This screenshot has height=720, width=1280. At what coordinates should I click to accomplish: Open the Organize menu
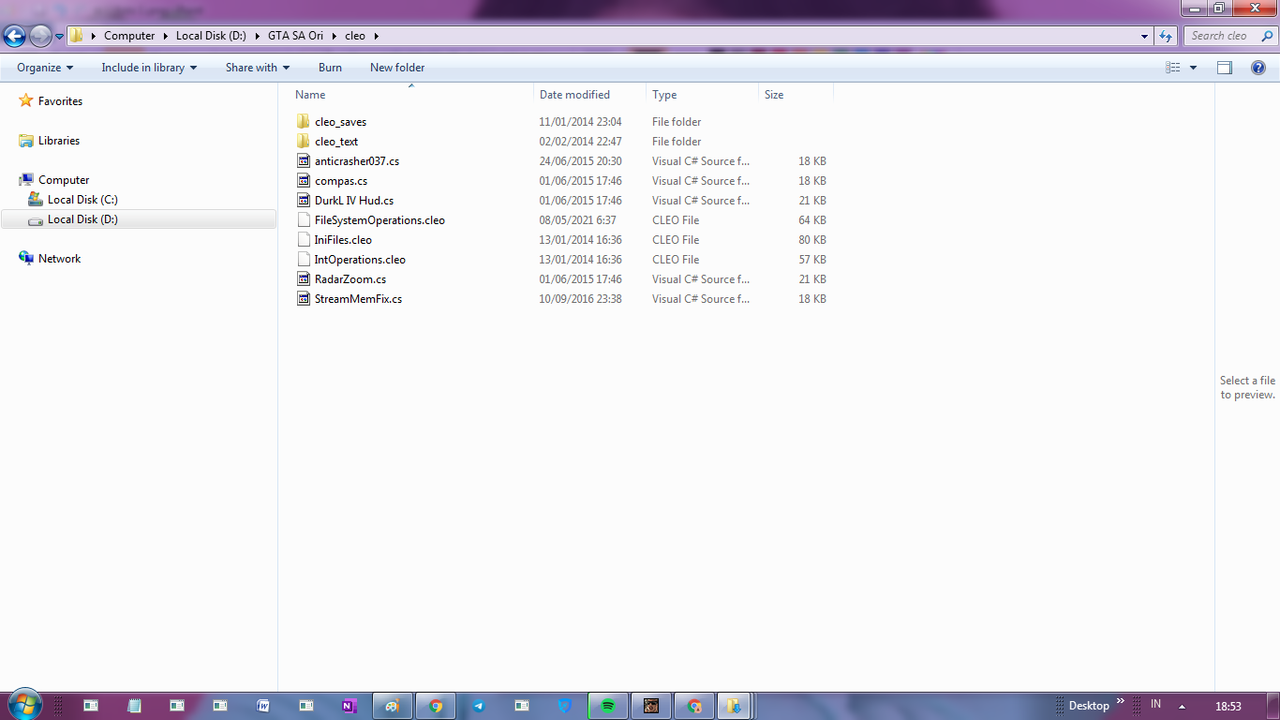[45, 68]
